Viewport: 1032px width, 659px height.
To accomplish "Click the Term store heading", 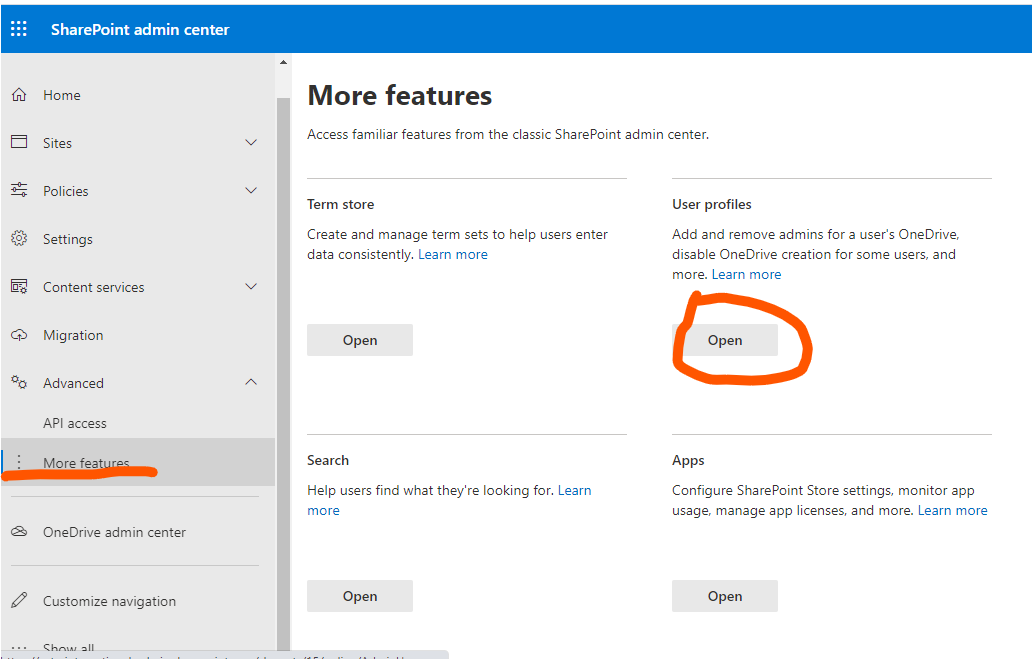I will click(340, 205).
